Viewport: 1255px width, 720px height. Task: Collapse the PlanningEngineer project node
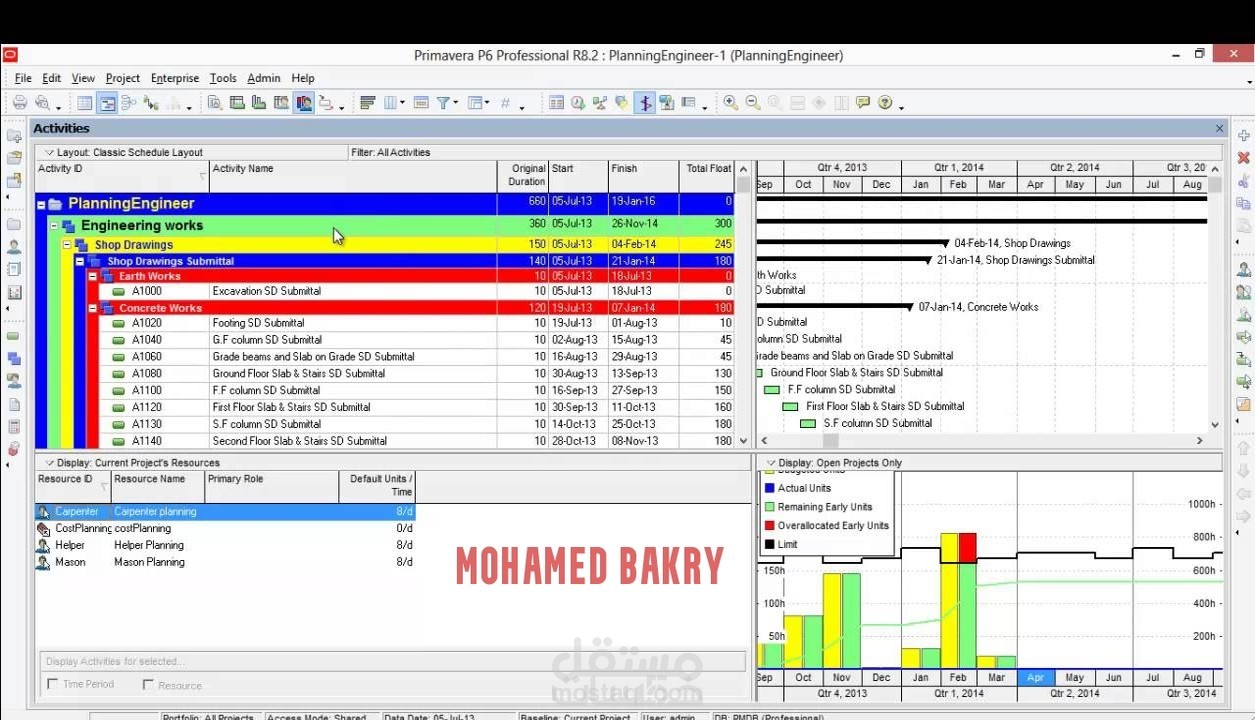(x=42, y=204)
